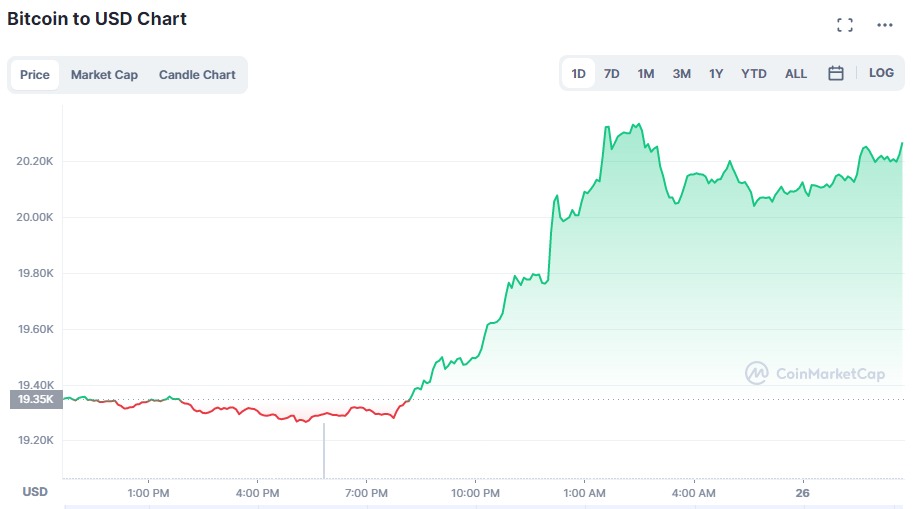Pick the YTD range option
Viewport: 921px width, 509px height.
753,74
